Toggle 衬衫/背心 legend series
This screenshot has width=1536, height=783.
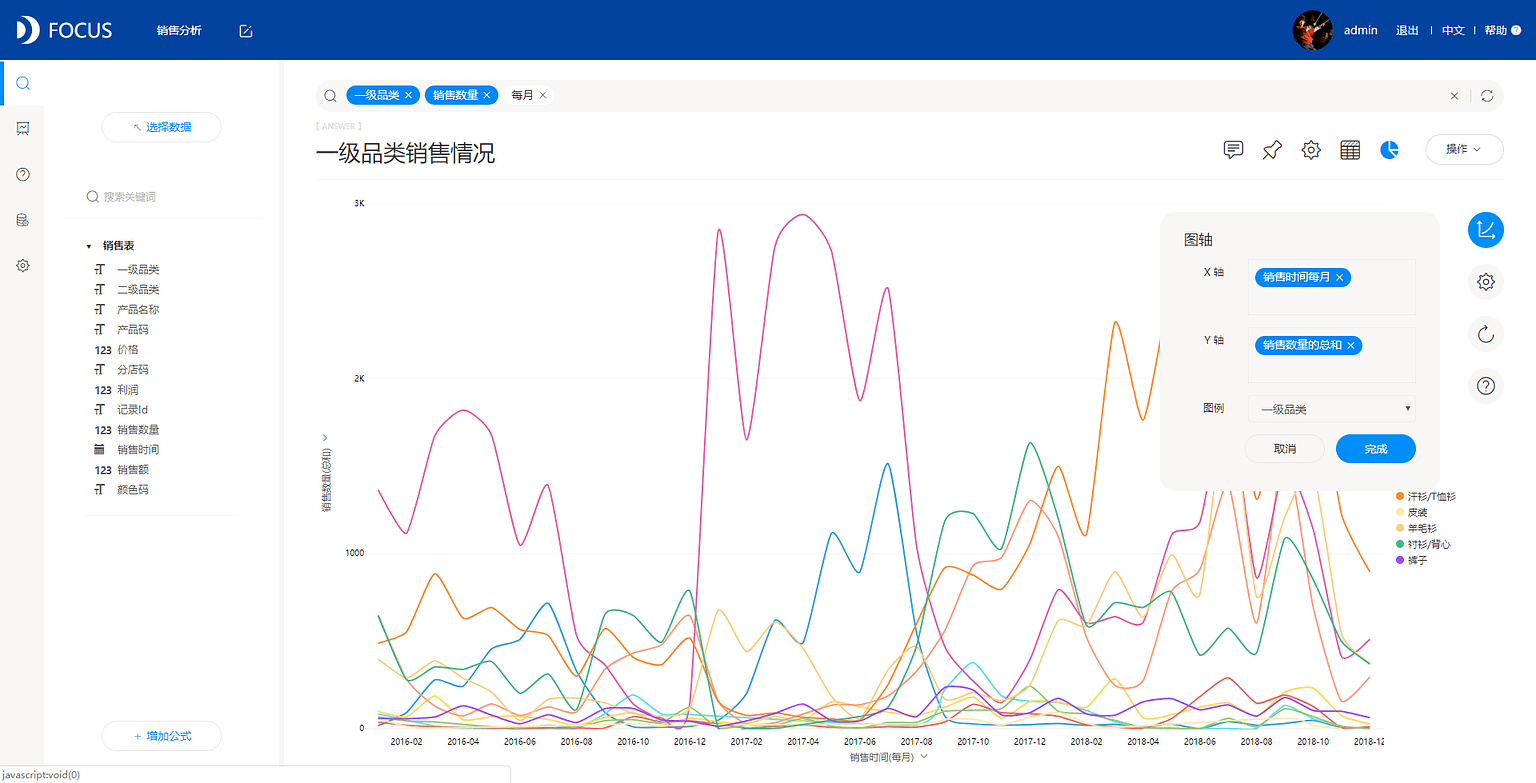click(x=1422, y=544)
